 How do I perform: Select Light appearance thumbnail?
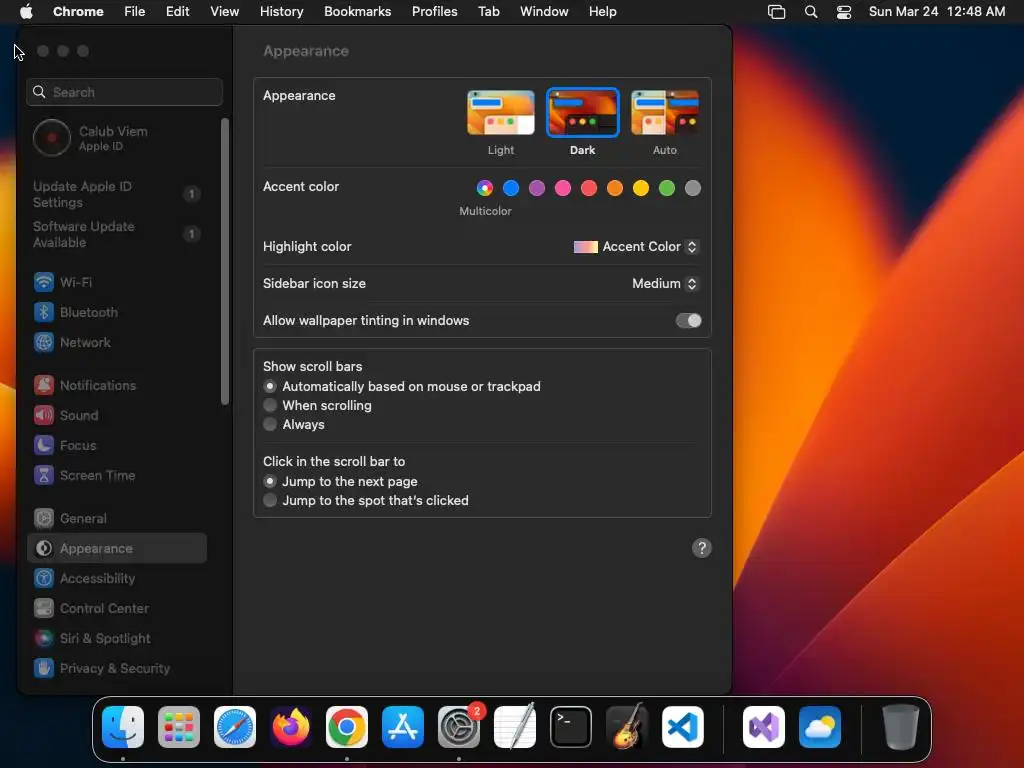click(501, 112)
